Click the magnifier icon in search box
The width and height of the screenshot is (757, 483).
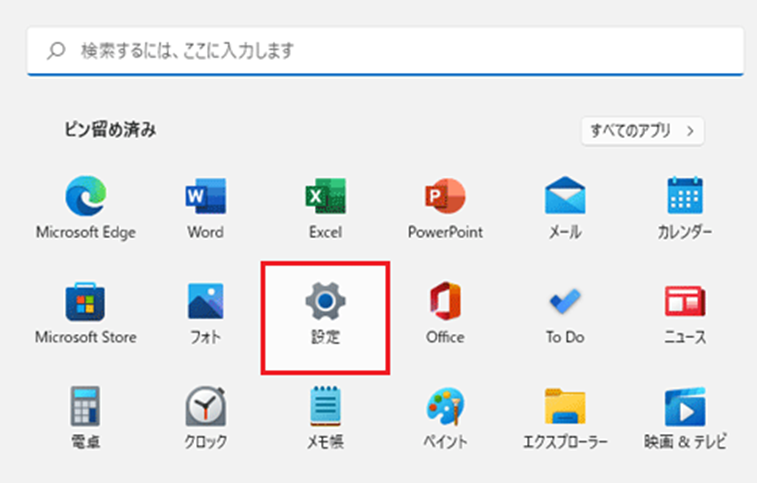pyautogui.click(x=56, y=51)
